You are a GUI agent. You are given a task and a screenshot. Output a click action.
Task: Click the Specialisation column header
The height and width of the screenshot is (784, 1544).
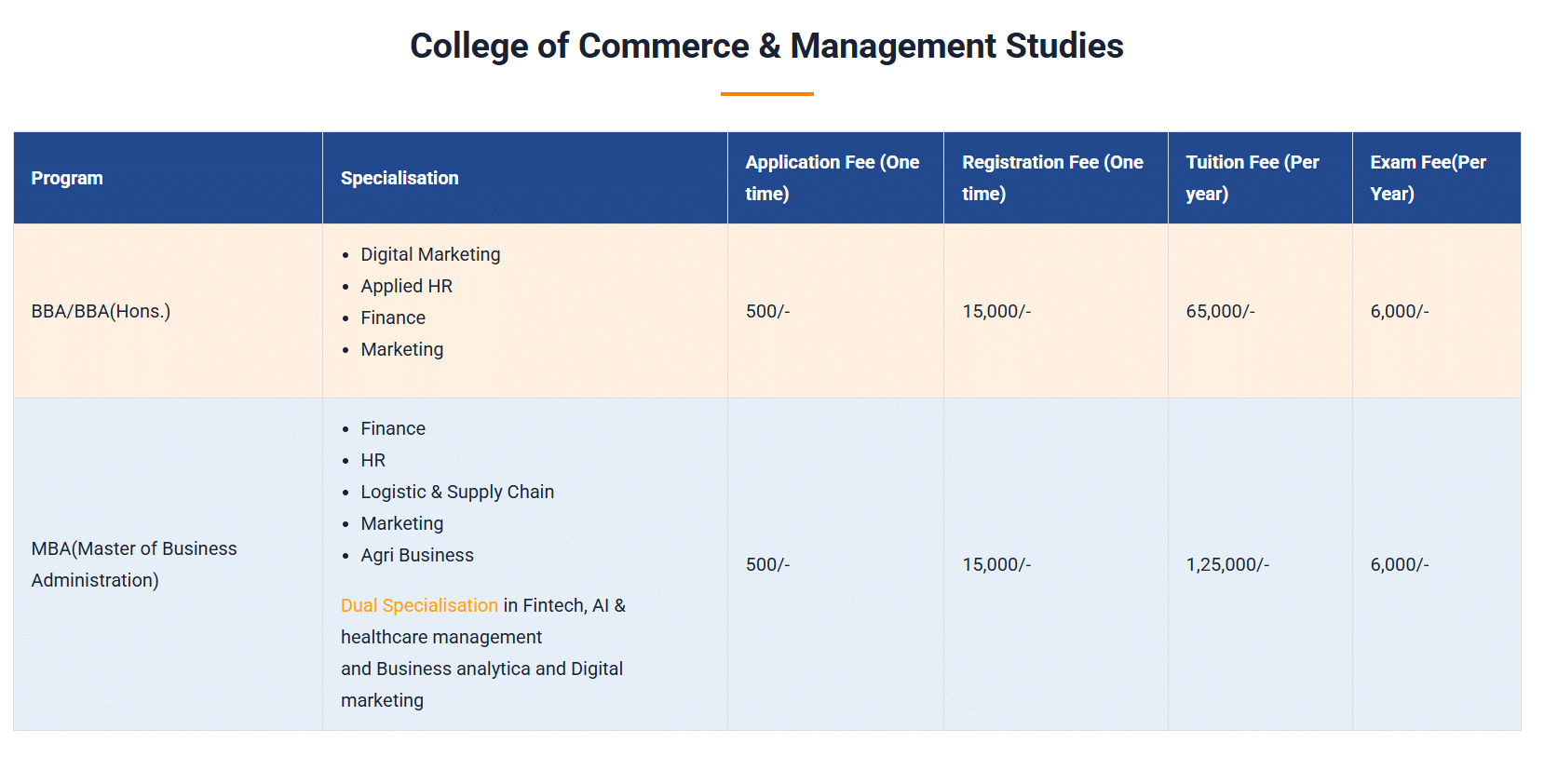pyautogui.click(x=400, y=178)
